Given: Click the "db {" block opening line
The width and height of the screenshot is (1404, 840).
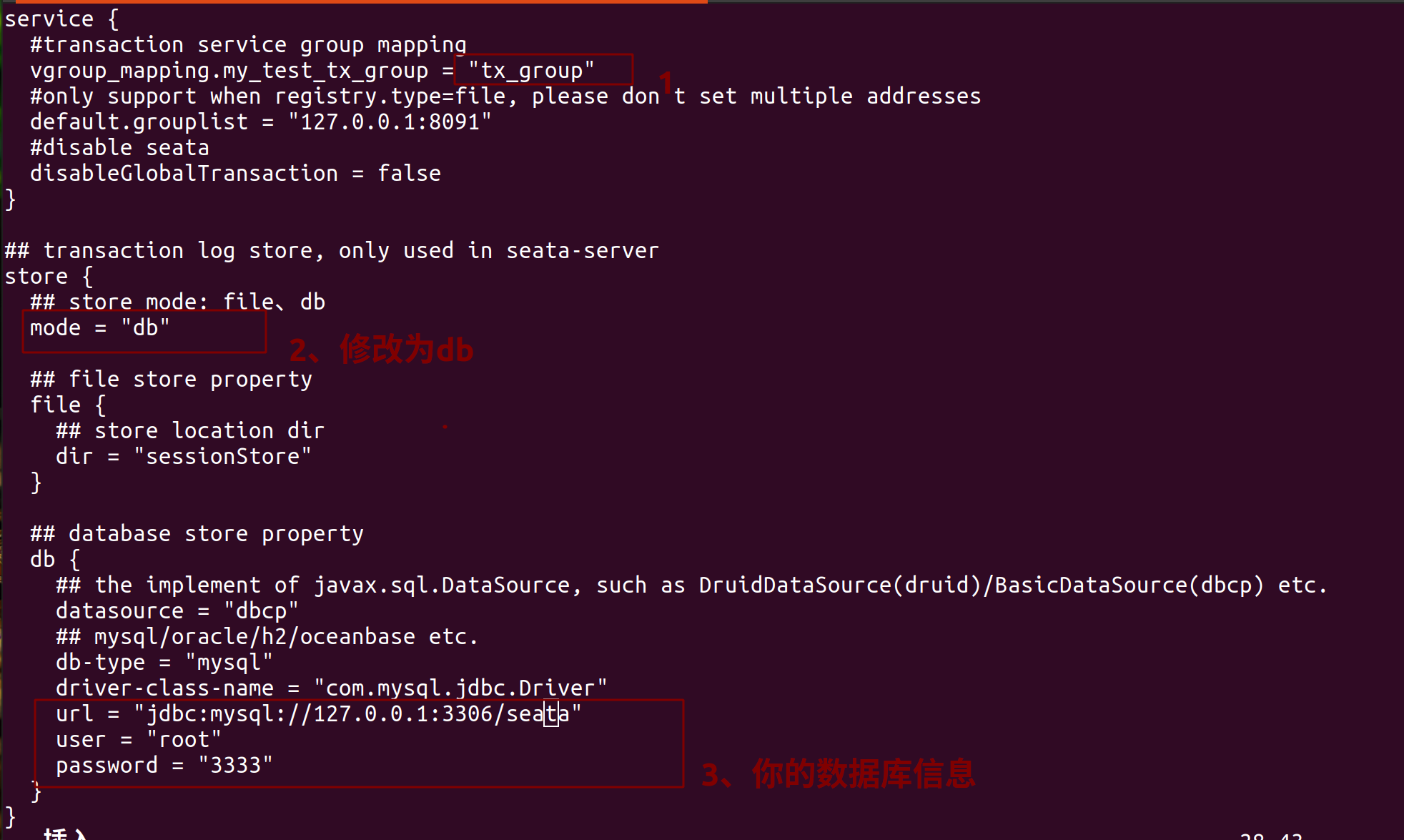Looking at the screenshot, I should [x=55, y=559].
